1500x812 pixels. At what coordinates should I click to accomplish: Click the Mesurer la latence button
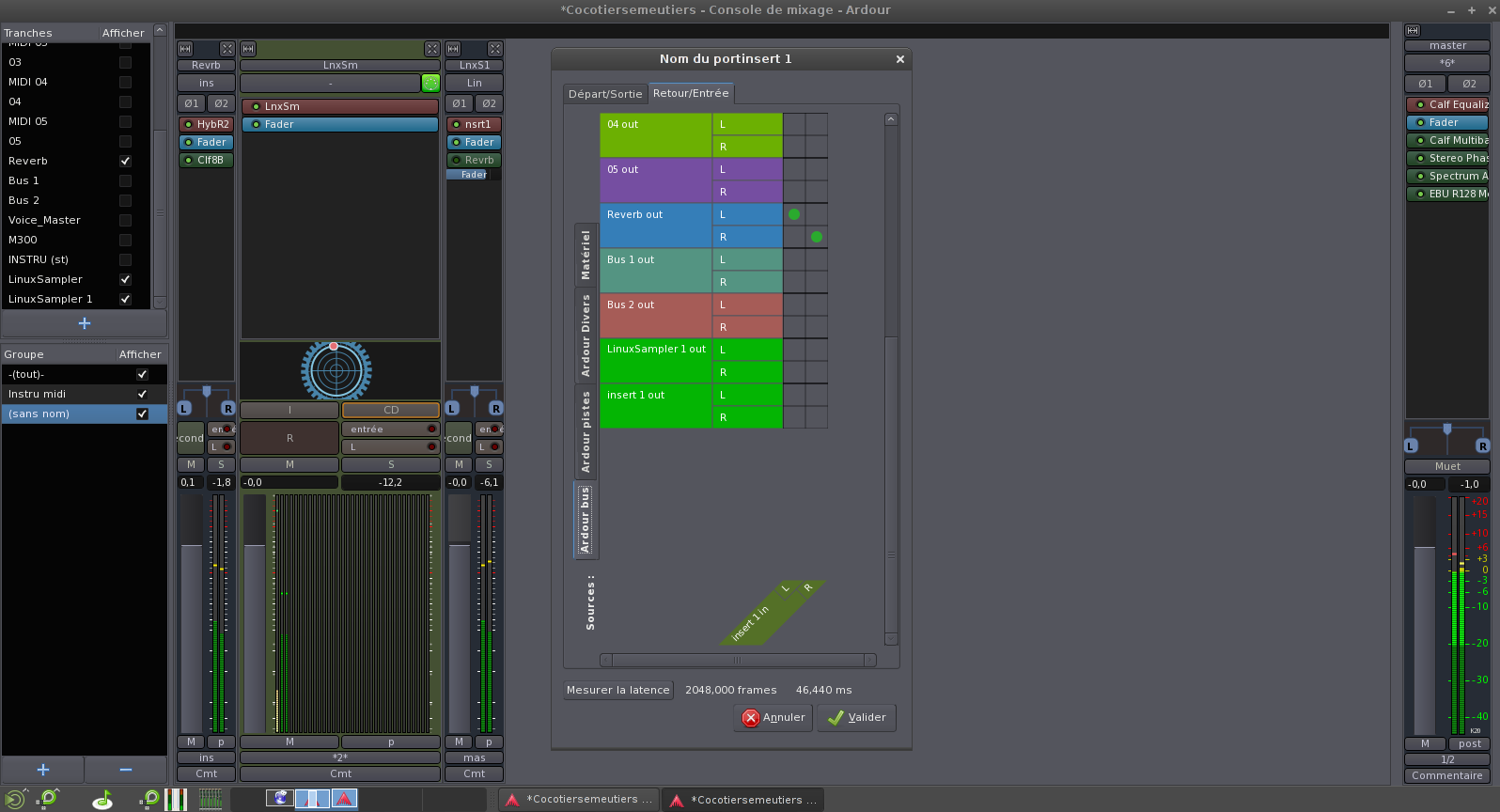[617, 690]
